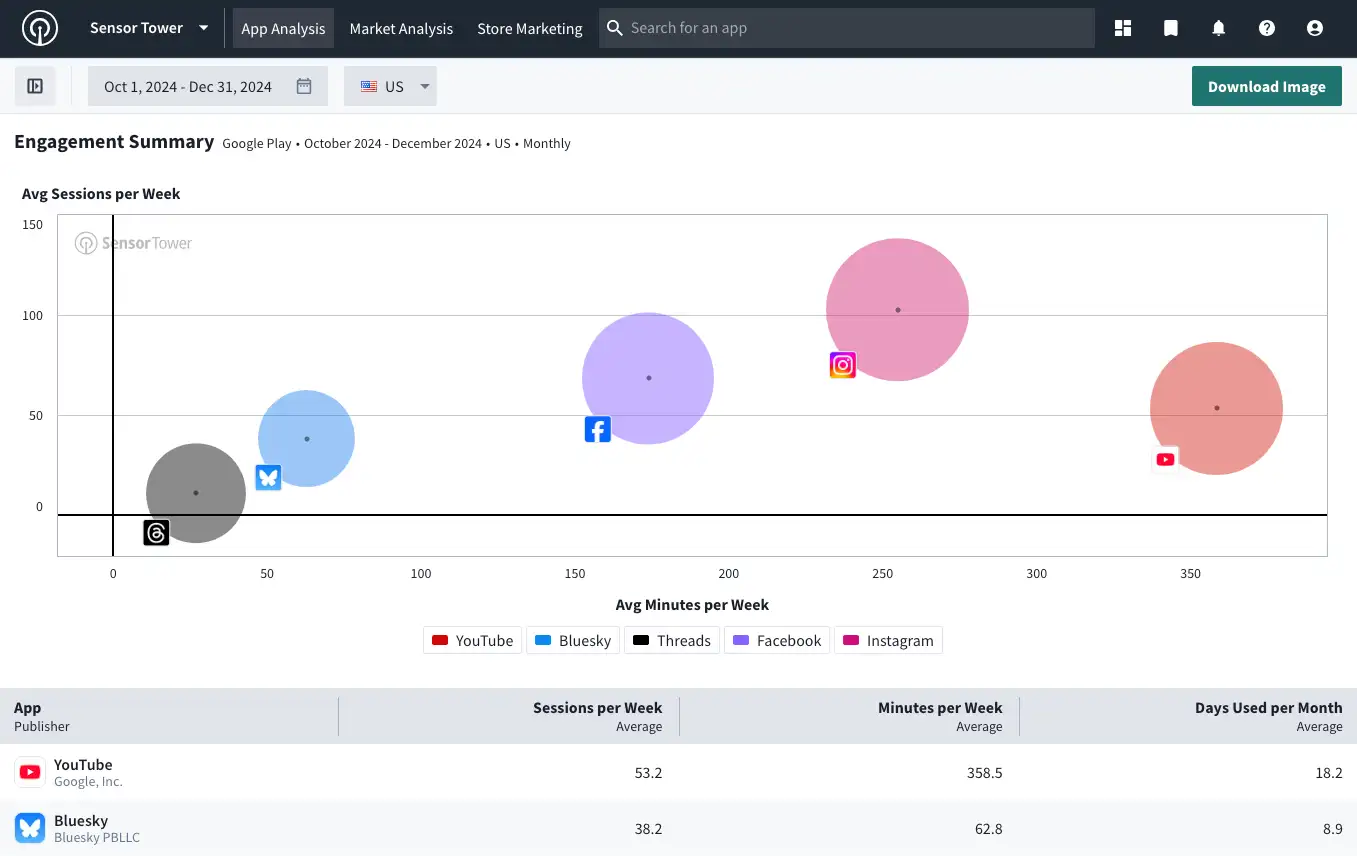Open the US country dropdown

390,86
